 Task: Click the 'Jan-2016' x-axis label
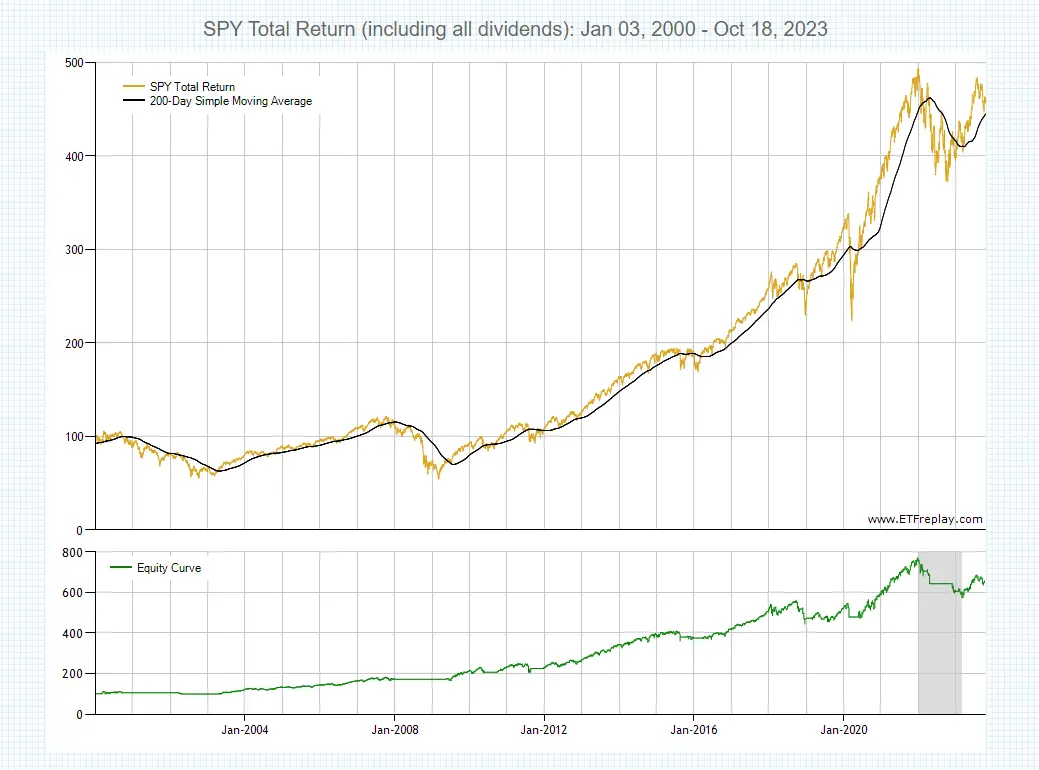[x=694, y=730]
